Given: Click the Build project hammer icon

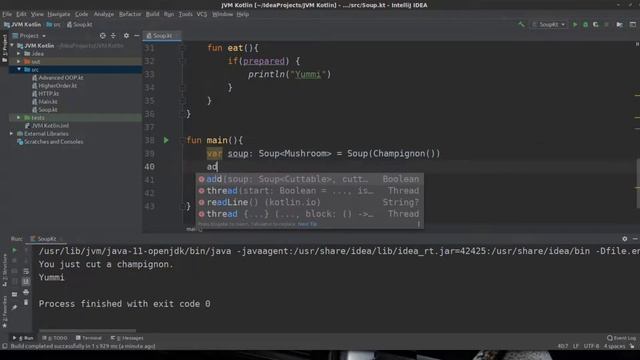Looking at the screenshot, I should (521, 24).
